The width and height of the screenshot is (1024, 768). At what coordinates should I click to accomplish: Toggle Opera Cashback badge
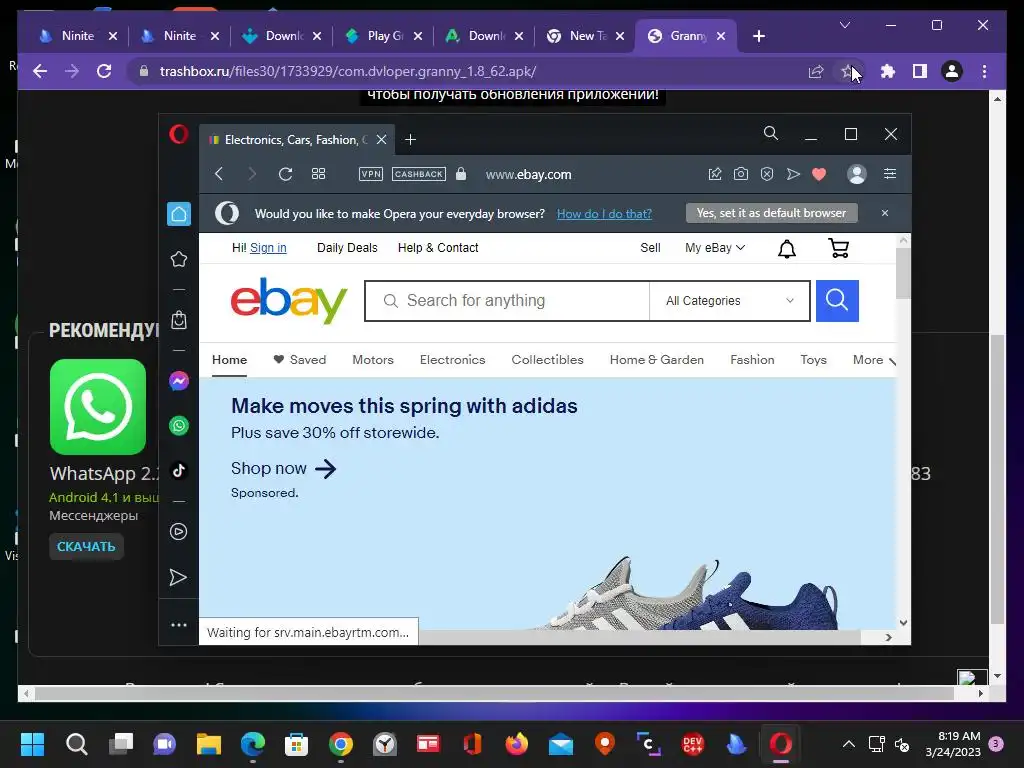[x=419, y=174]
